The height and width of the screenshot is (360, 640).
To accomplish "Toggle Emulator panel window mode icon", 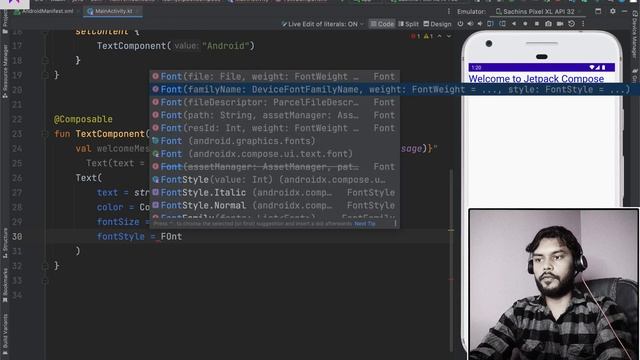I will click(x=598, y=11).
